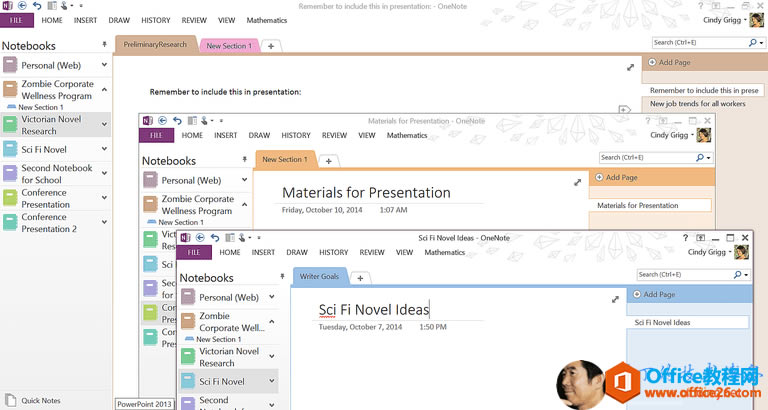Image resolution: width=768 pixels, height=410 pixels.
Task: Open Quick Notes at the bottom left
Action: (x=33, y=400)
